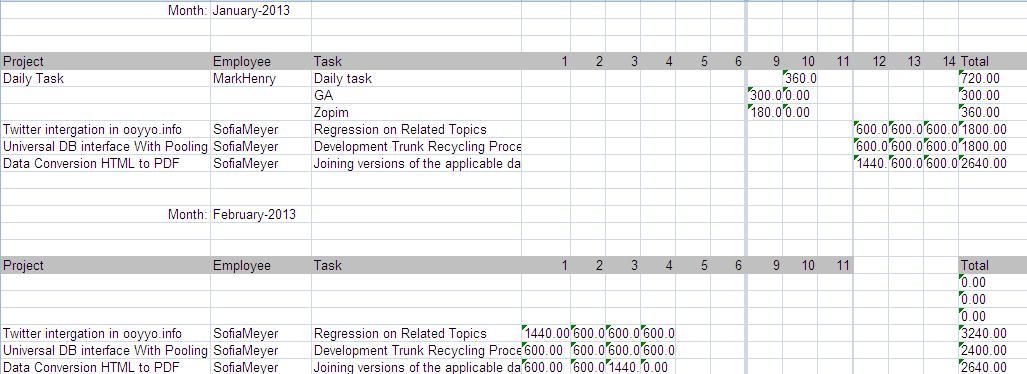Viewport: 1027px width, 374px height.
Task: Select the 2400.00 total cell
Action: point(992,350)
